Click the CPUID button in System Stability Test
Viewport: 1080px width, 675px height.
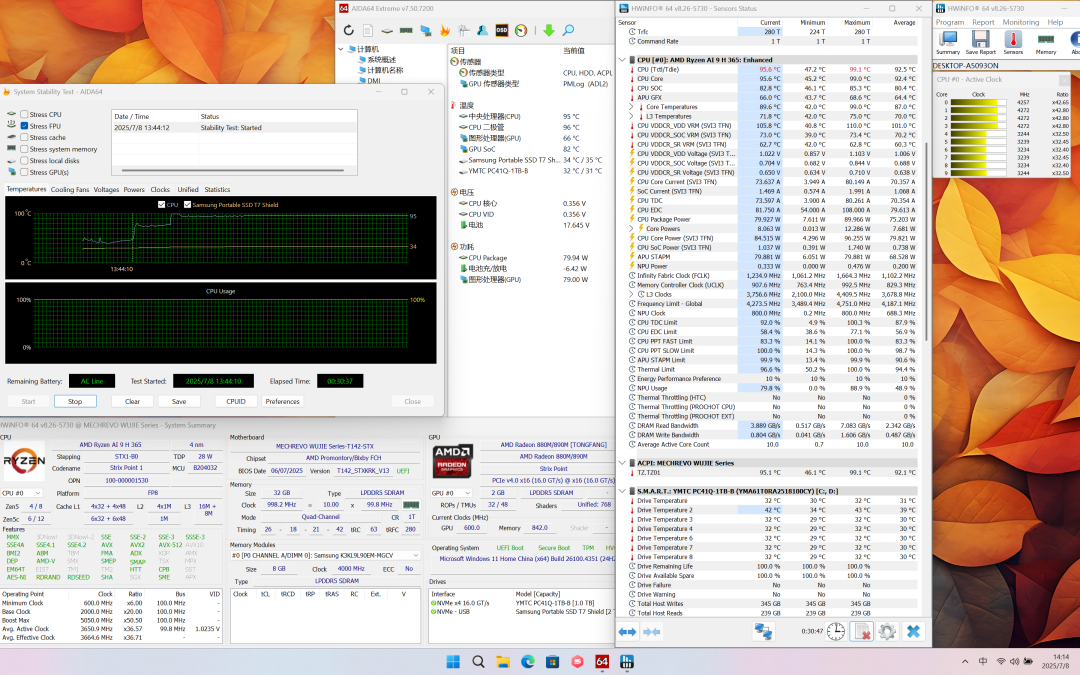click(x=236, y=402)
